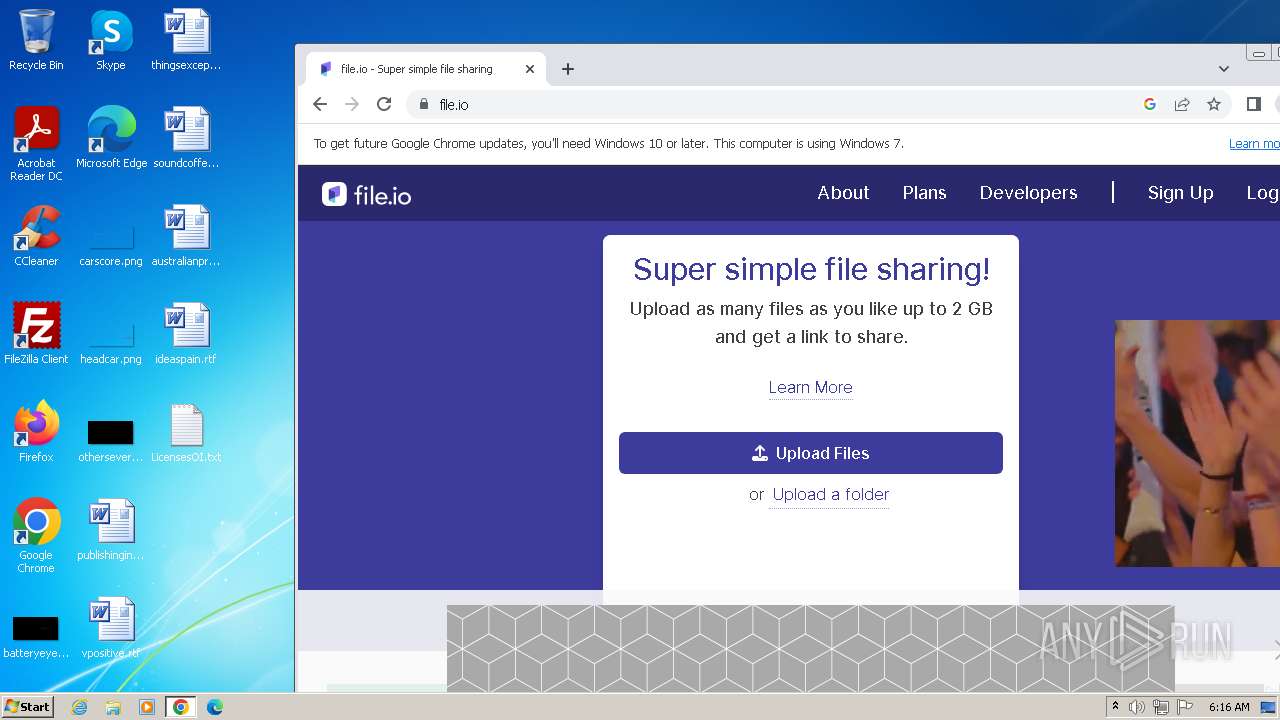The width and height of the screenshot is (1280, 720).
Task: Click the video thumbnail on the right
Action: click(1197, 443)
